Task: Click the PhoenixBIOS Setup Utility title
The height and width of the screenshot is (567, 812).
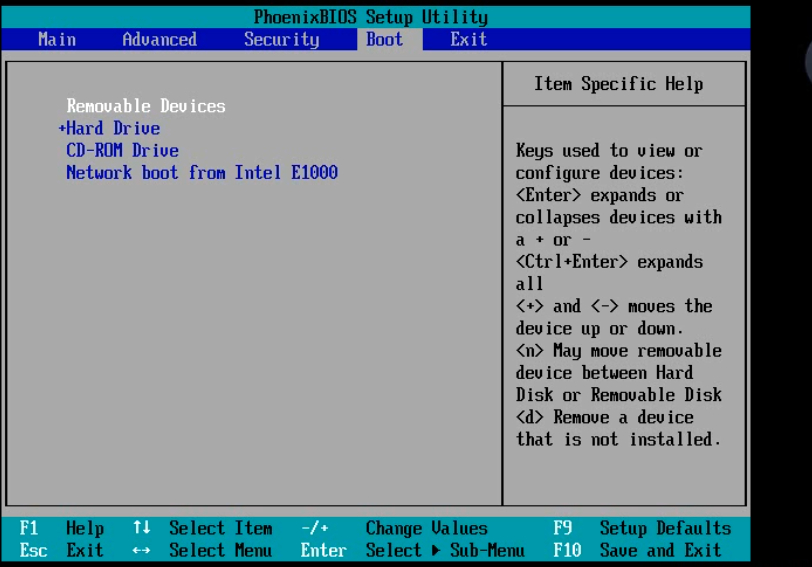Action: [371, 17]
